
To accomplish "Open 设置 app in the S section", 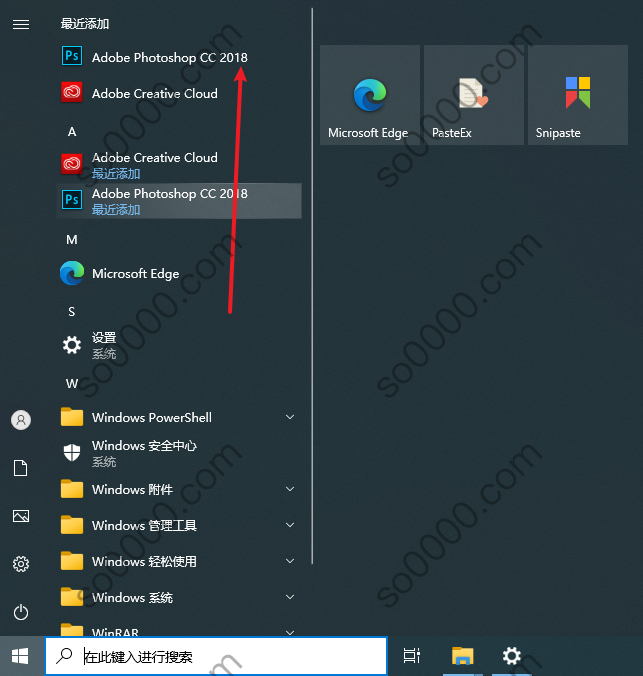I will [x=179, y=345].
